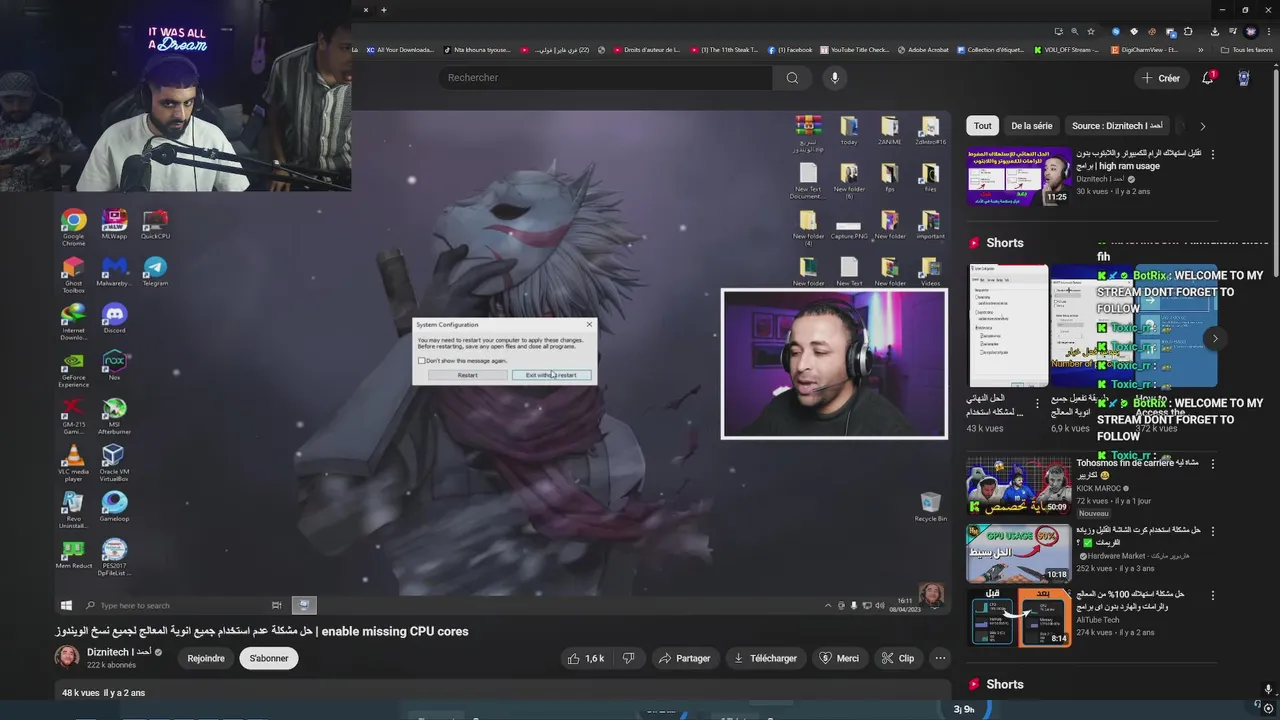The height and width of the screenshot is (720, 1280).
Task: Open the Adobe Acrobat bookmark
Action: coord(923,49)
